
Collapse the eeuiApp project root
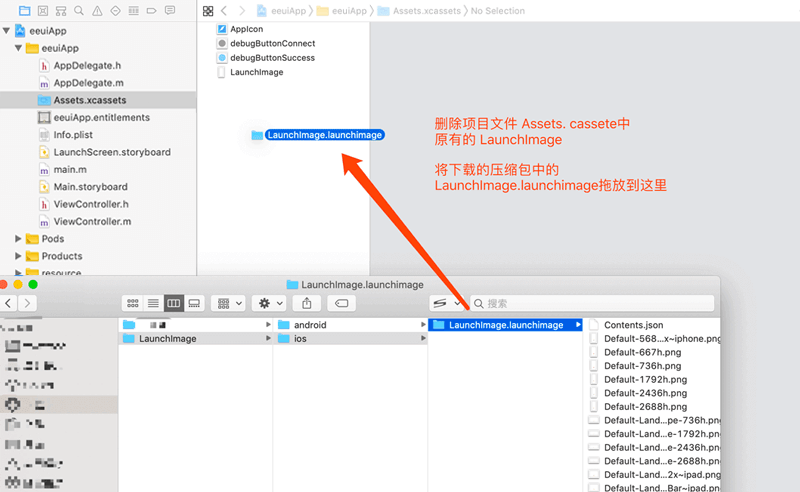[x=7, y=30]
